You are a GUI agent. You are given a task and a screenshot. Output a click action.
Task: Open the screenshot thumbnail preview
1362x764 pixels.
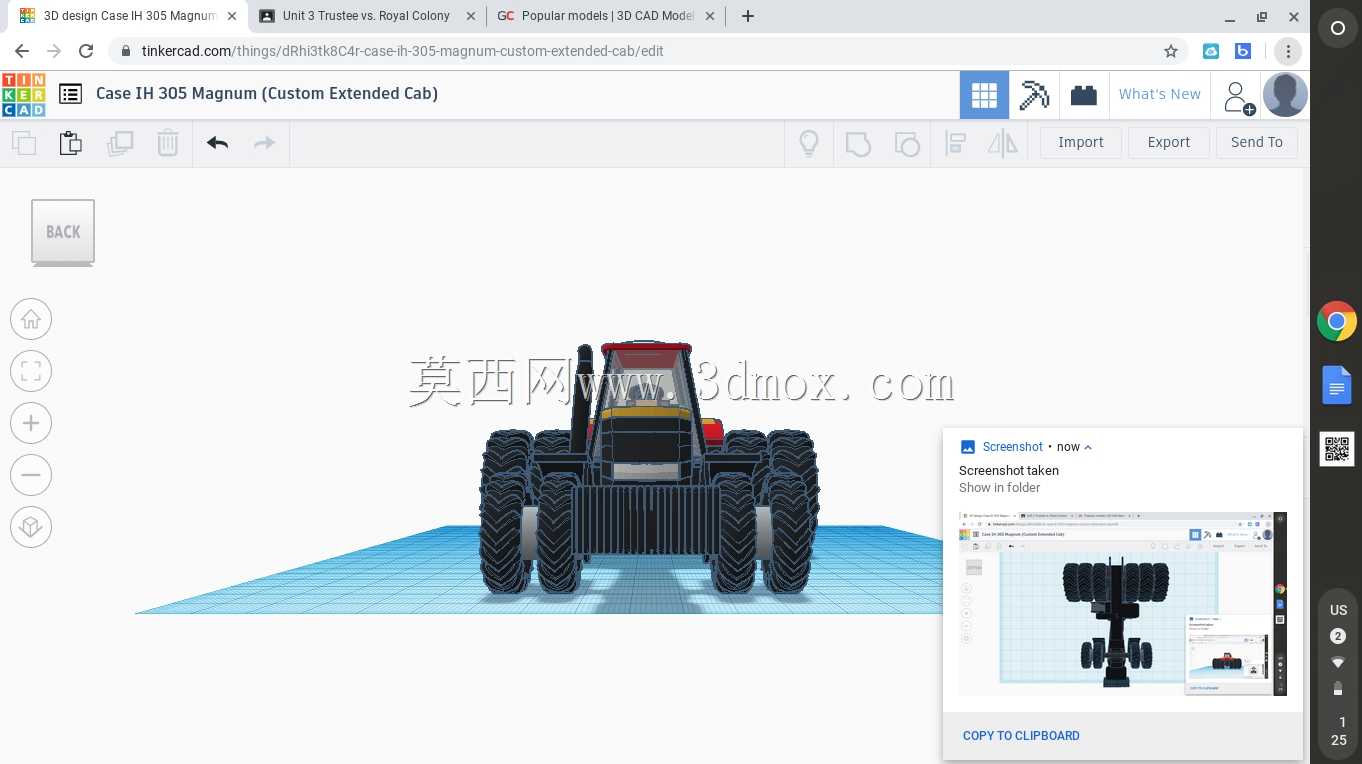(1123, 604)
